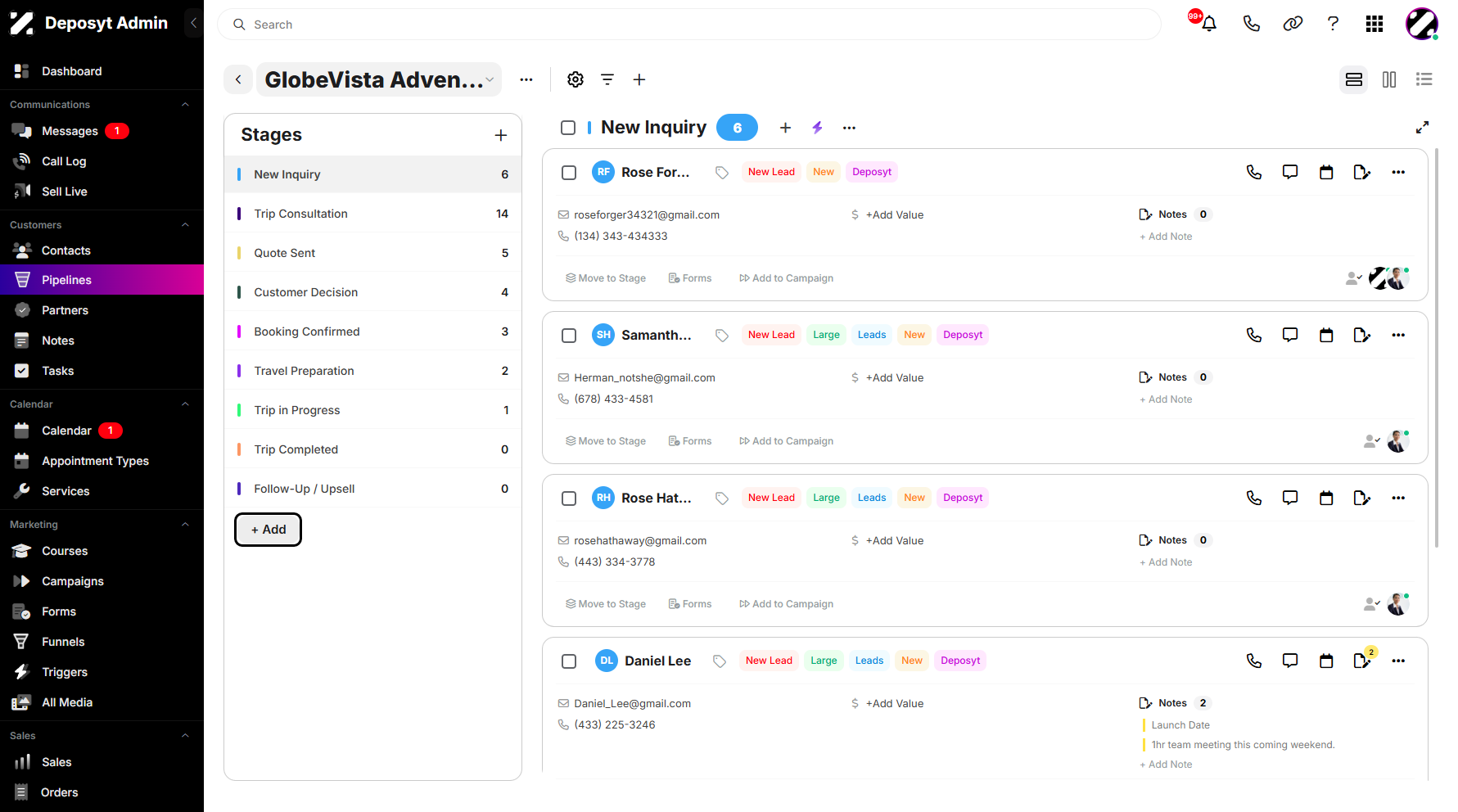This screenshot has height=812, width=1458.
Task: Add contact to New Inquiry stage
Action: click(x=785, y=128)
